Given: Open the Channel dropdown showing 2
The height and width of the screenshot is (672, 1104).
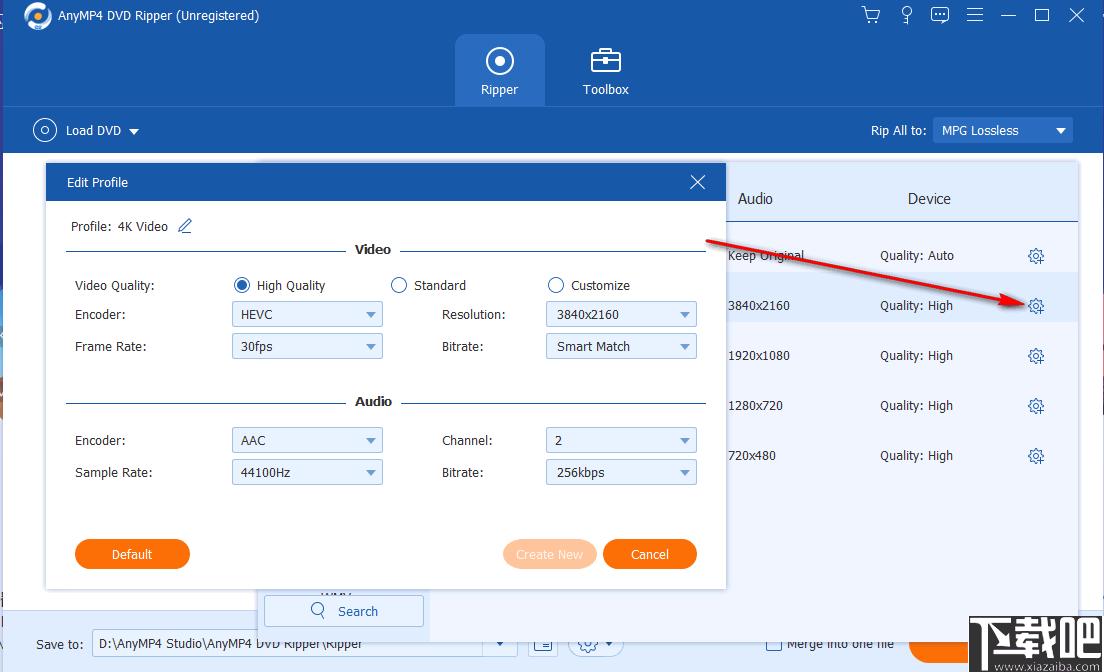Looking at the screenshot, I should [621, 440].
